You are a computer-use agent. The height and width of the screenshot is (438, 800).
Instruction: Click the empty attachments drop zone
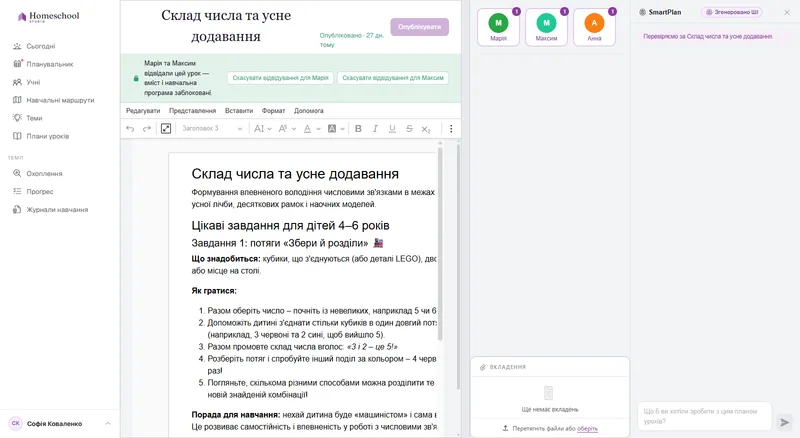pos(550,398)
